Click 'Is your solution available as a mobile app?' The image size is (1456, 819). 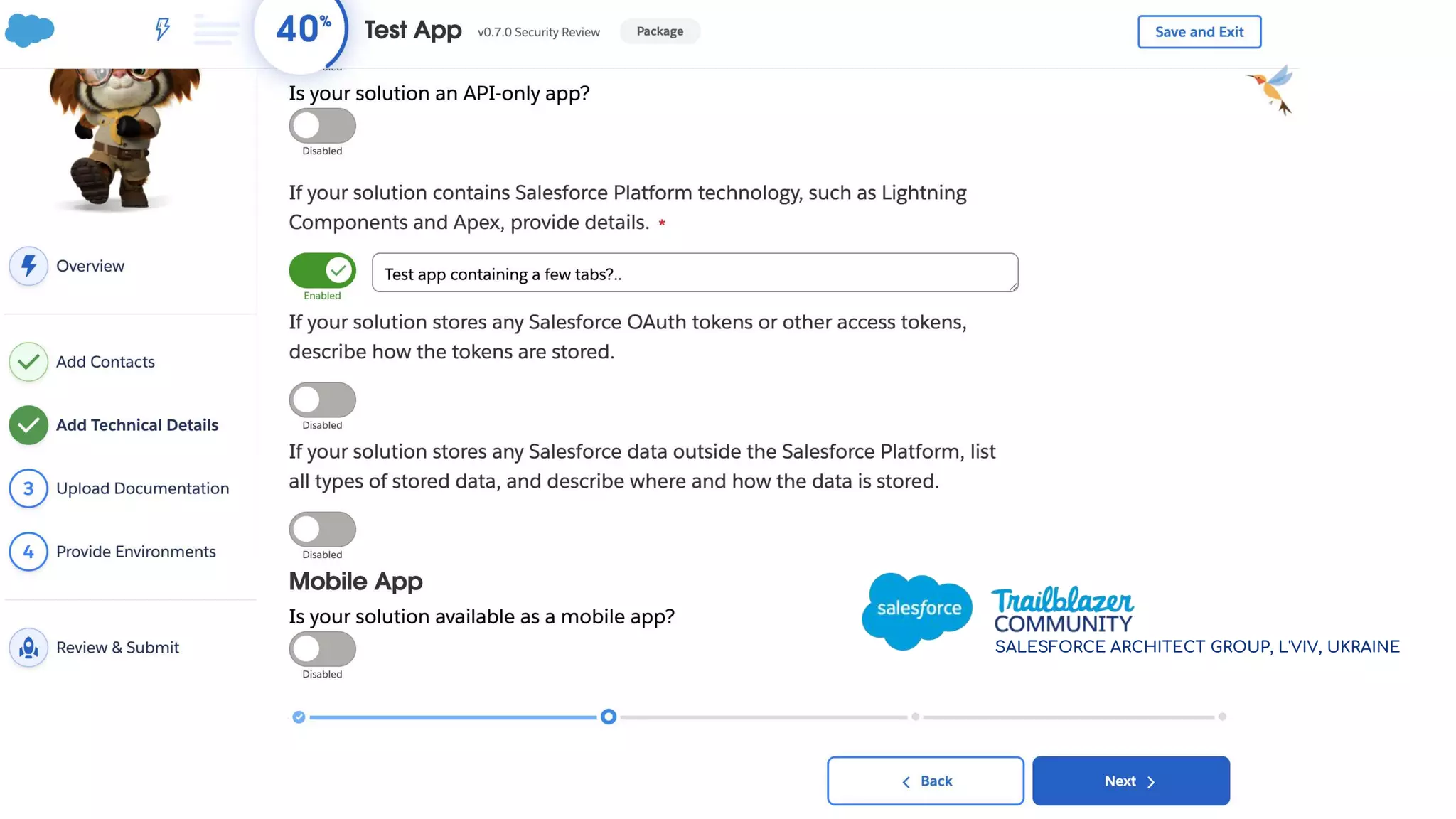481,616
